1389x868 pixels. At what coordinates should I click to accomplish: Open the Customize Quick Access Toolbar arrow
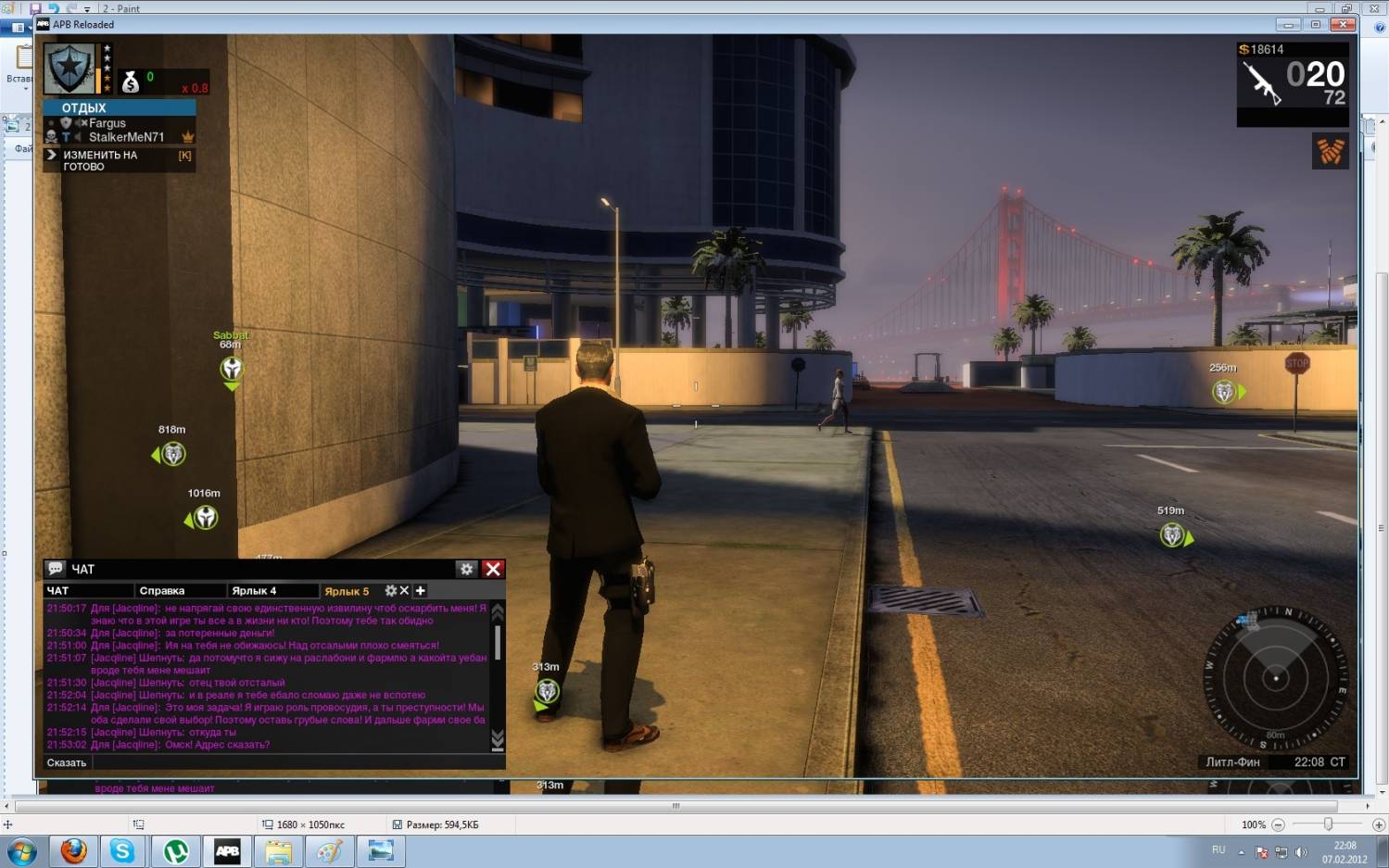click(x=87, y=9)
